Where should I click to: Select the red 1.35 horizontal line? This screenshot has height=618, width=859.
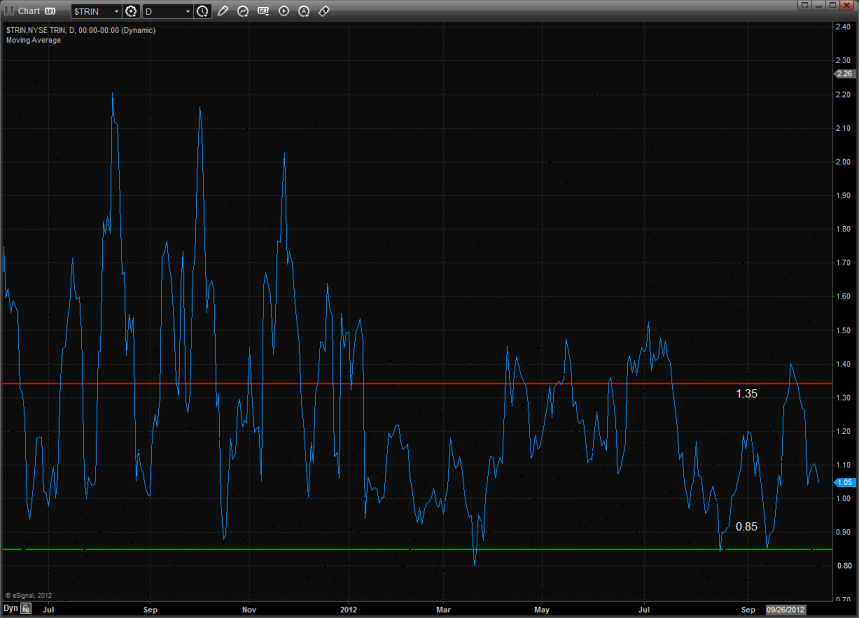click(x=500, y=383)
